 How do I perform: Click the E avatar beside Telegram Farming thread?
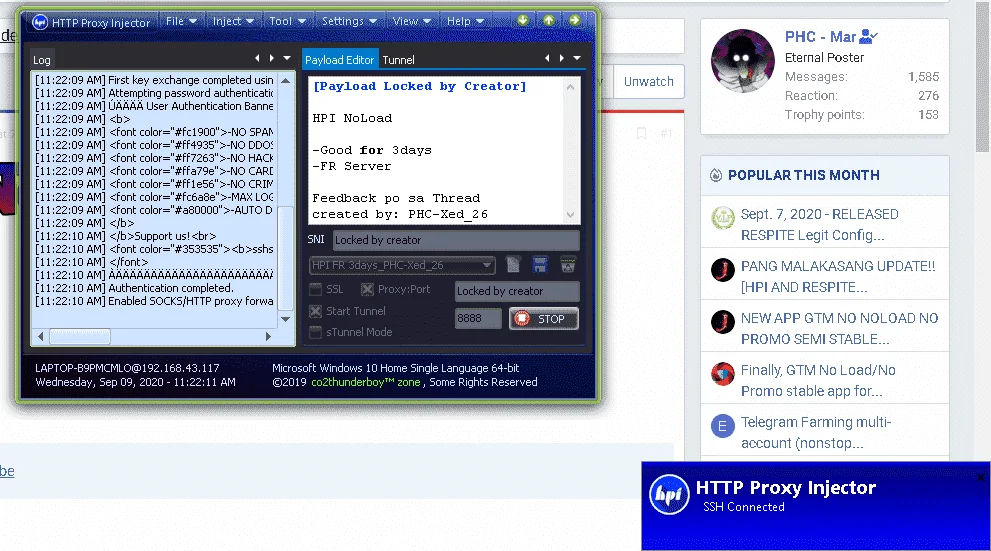[x=723, y=426]
